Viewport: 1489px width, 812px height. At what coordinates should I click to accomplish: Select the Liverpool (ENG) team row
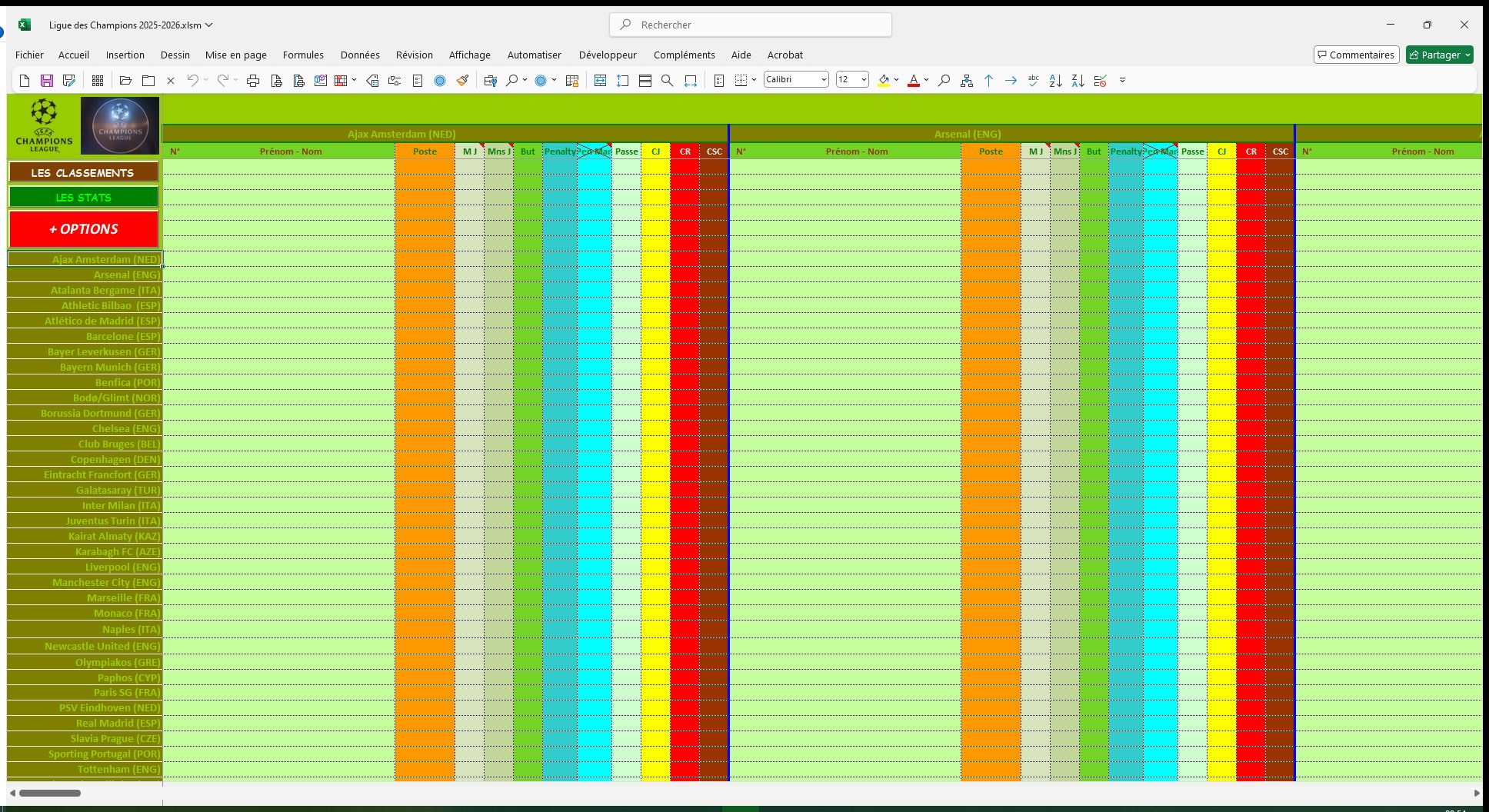point(85,567)
